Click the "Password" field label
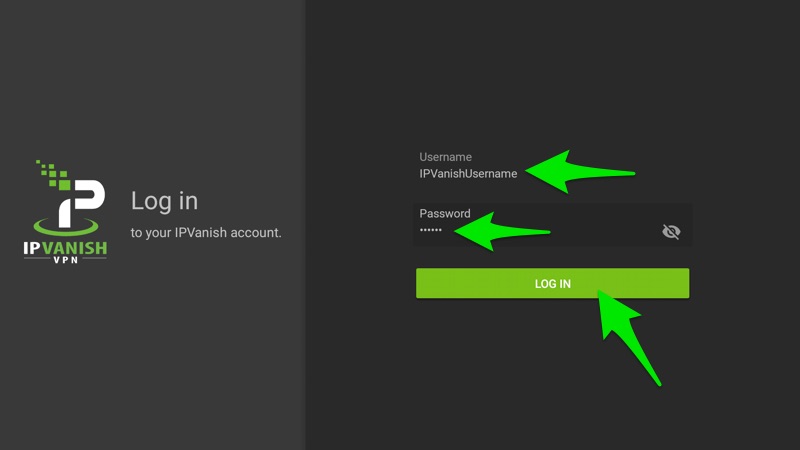Image resolution: width=800 pixels, height=450 pixels. [445, 213]
